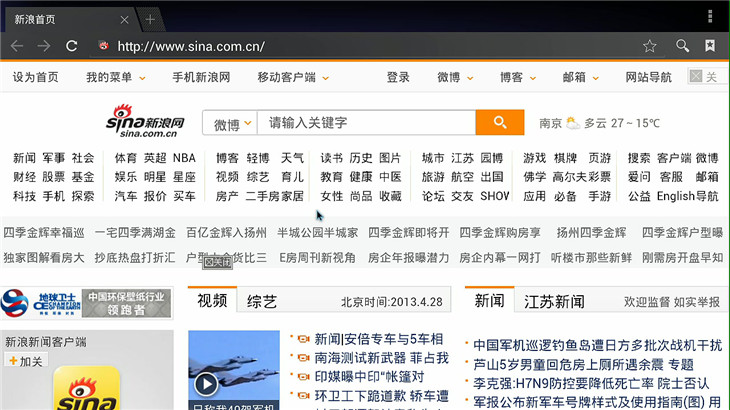Image resolution: width=730 pixels, height=410 pixels.
Task: Open video news 新闻|安倍专车与5车相
Action: click(x=379, y=339)
